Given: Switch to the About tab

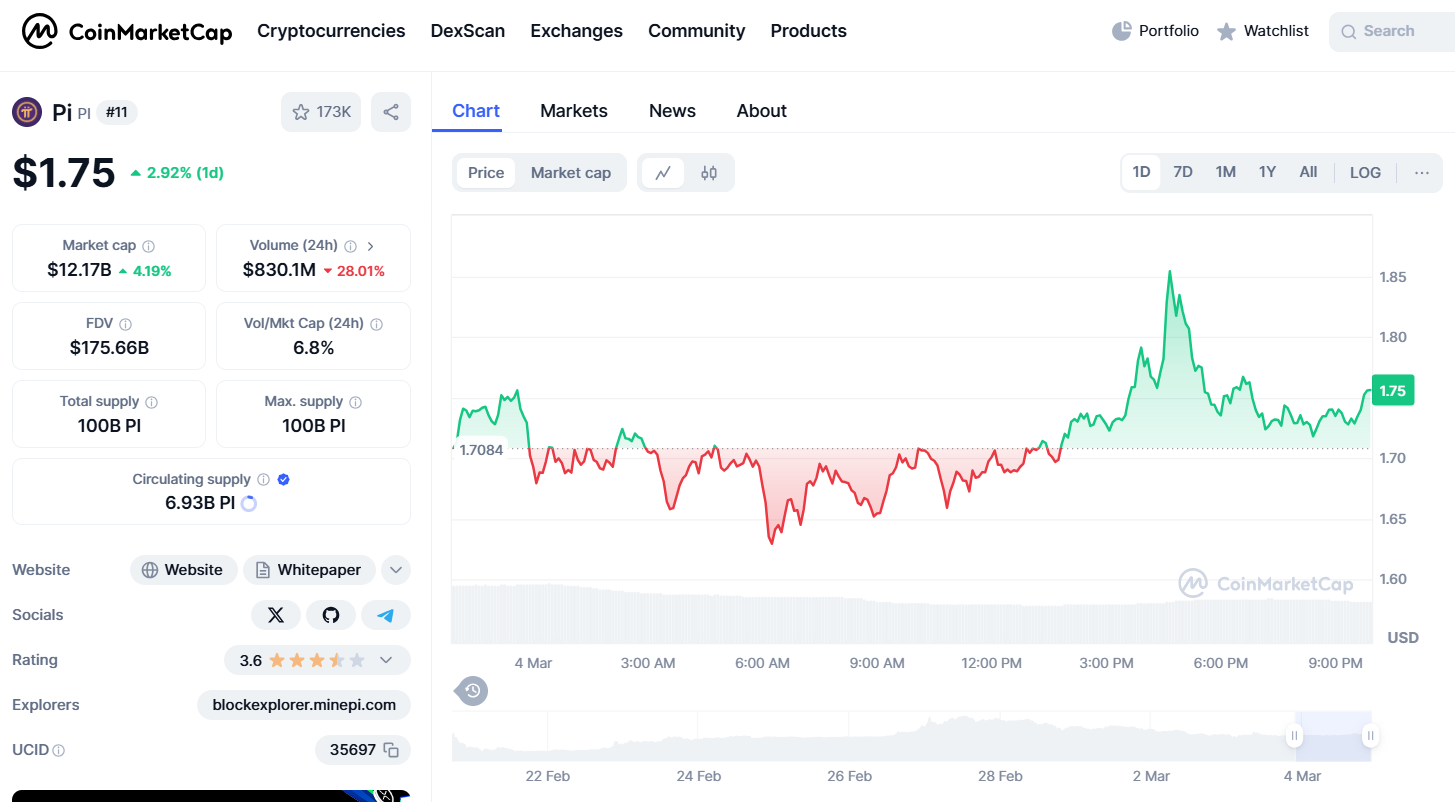Looking at the screenshot, I should pyautogui.click(x=762, y=111).
